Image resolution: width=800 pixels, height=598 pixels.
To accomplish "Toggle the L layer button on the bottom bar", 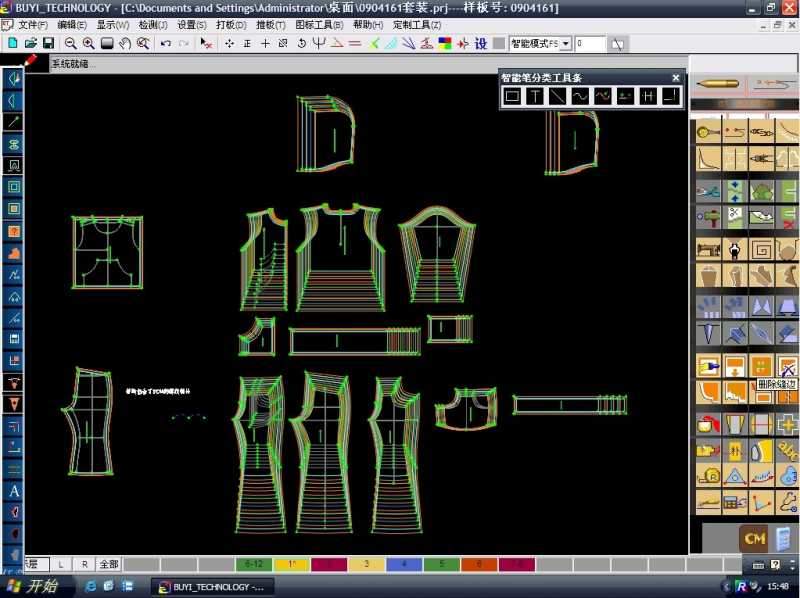I will (x=58, y=564).
